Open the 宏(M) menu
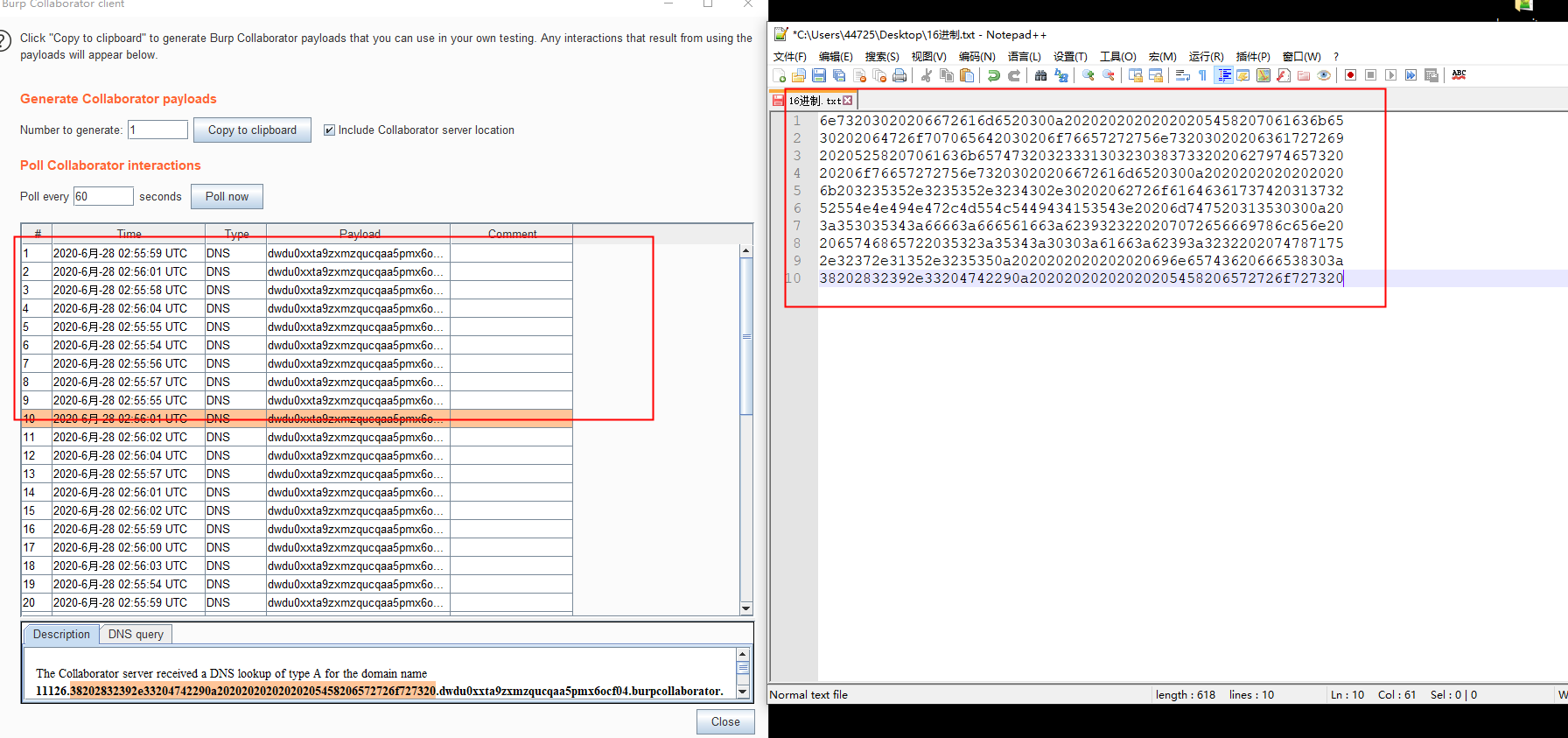This screenshot has width=1568, height=738. point(1162,57)
